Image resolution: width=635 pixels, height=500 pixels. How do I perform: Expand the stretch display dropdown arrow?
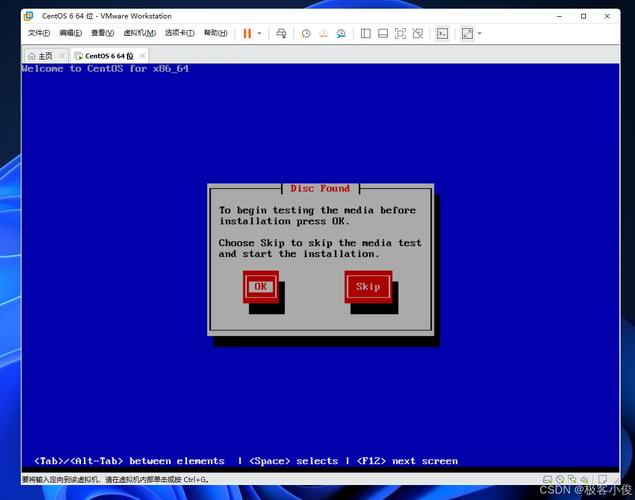tap(479, 34)
